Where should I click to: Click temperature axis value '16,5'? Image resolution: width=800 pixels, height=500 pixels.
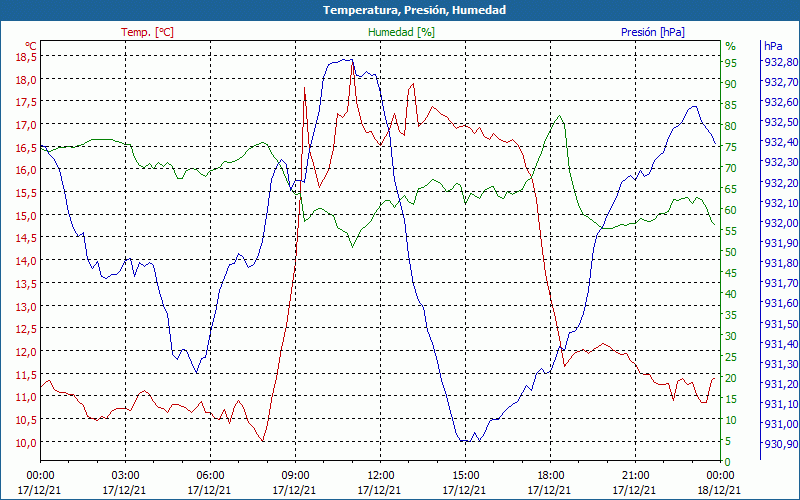tap(26, 147)
